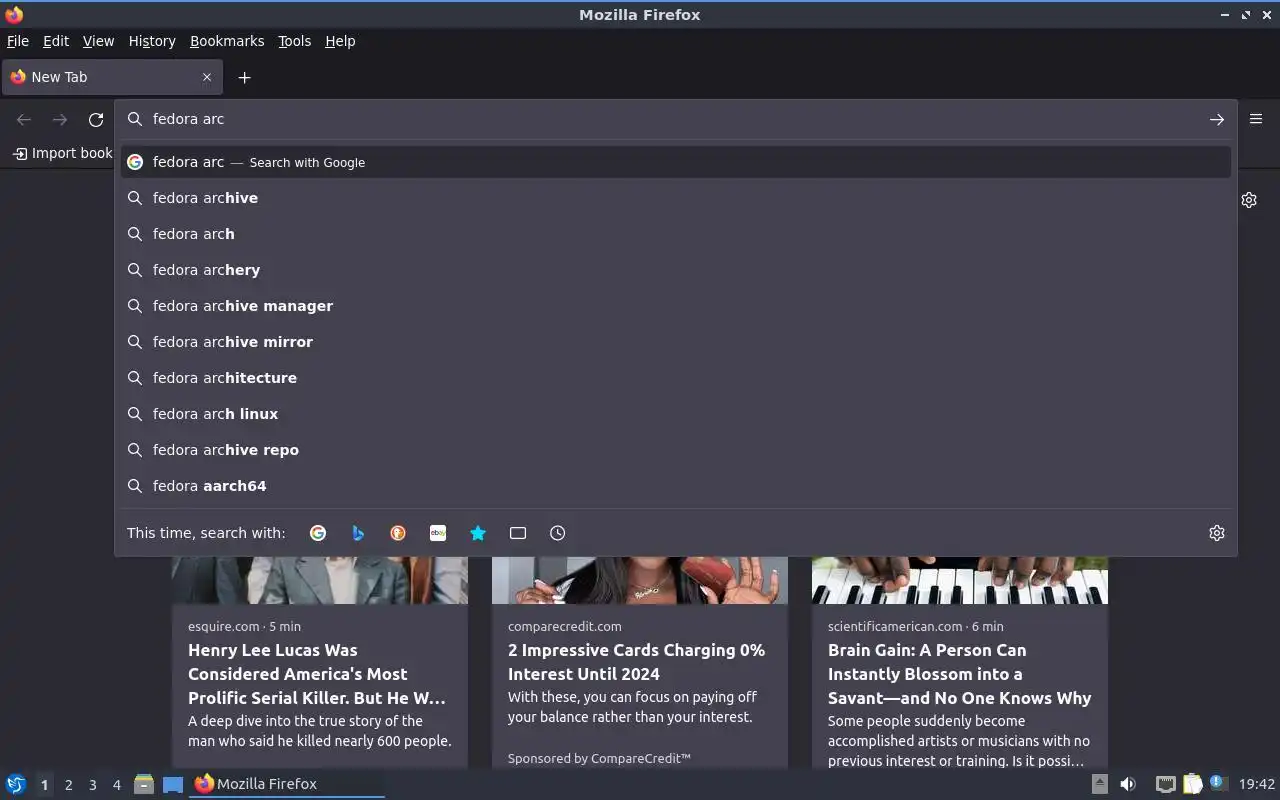The image size is (1280, 800).
Task: Click the esquire.com article thumbnail image
Action: pos(320,580)
